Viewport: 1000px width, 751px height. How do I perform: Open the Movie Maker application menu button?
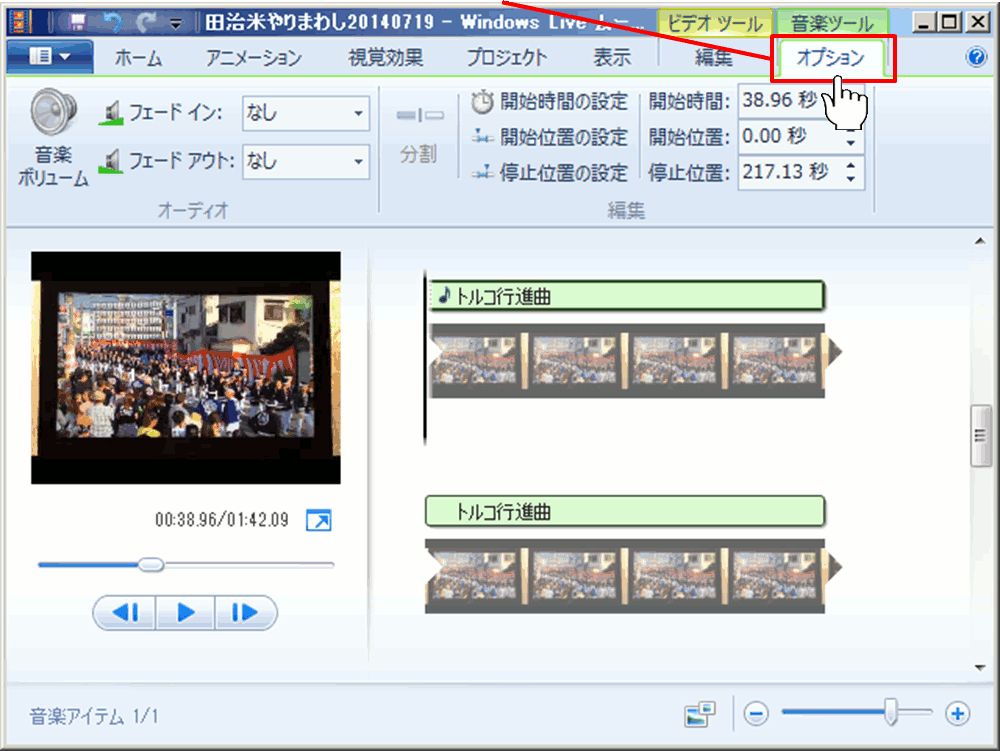pos(50,57)
